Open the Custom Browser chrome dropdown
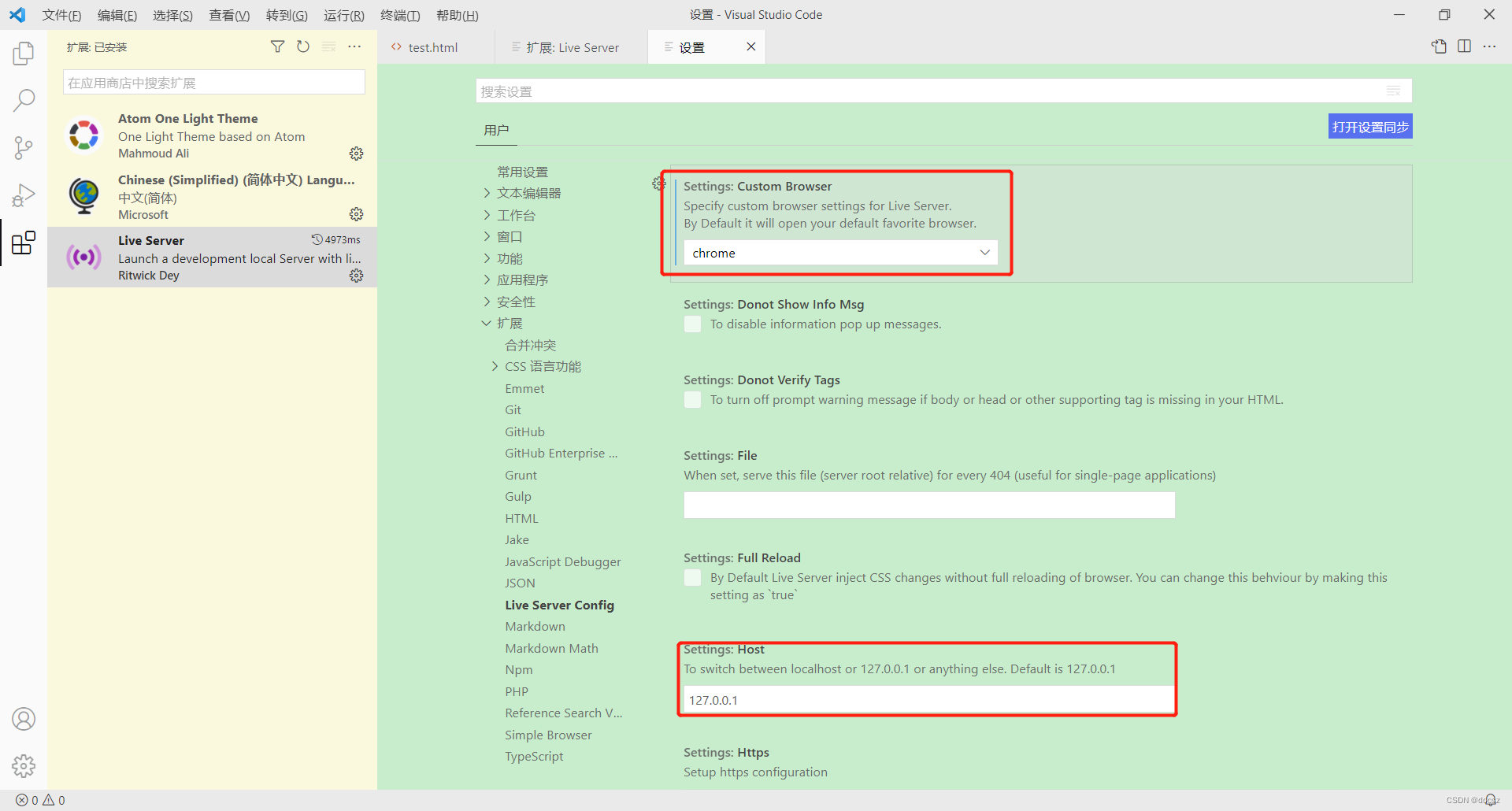Screen dimensions: 1512x811 [840, 253]
